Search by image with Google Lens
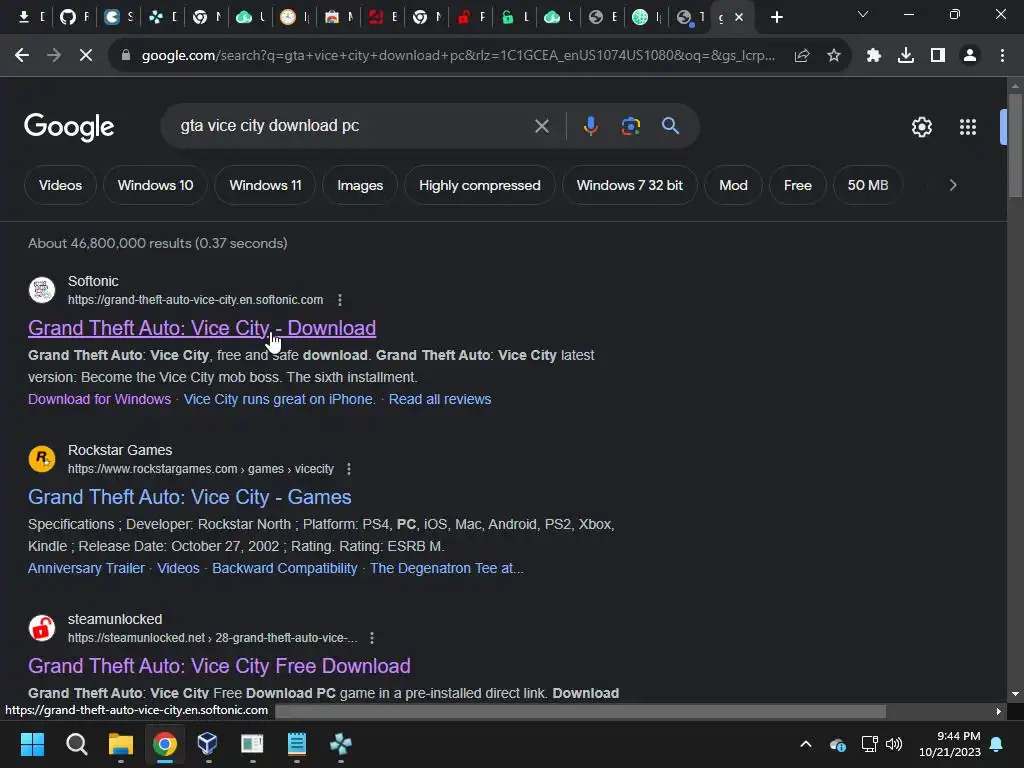The width and height of the screenshot is (1024, 768). [631, 126]
